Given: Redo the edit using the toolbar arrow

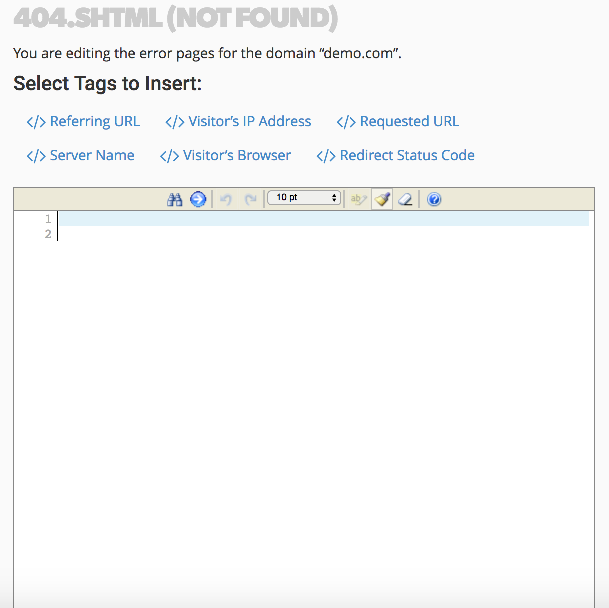Looking at the screenshot, I should pyautogui.click(x=250, y=199).
